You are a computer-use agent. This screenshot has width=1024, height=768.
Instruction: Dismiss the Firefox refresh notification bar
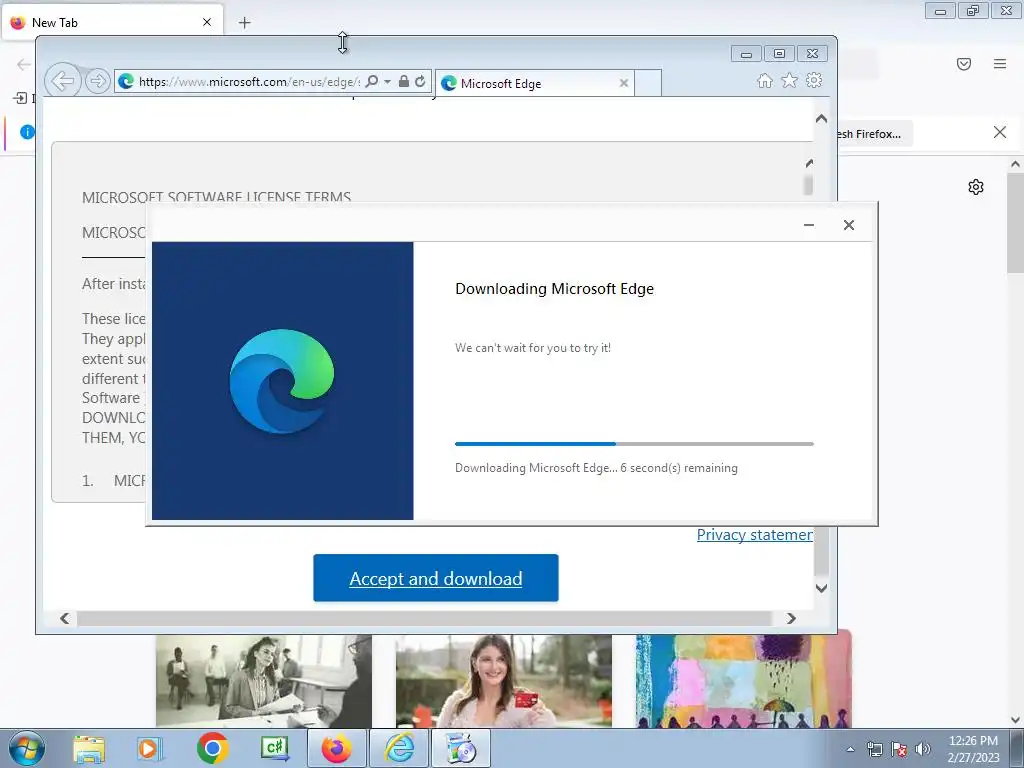point(999,133)
